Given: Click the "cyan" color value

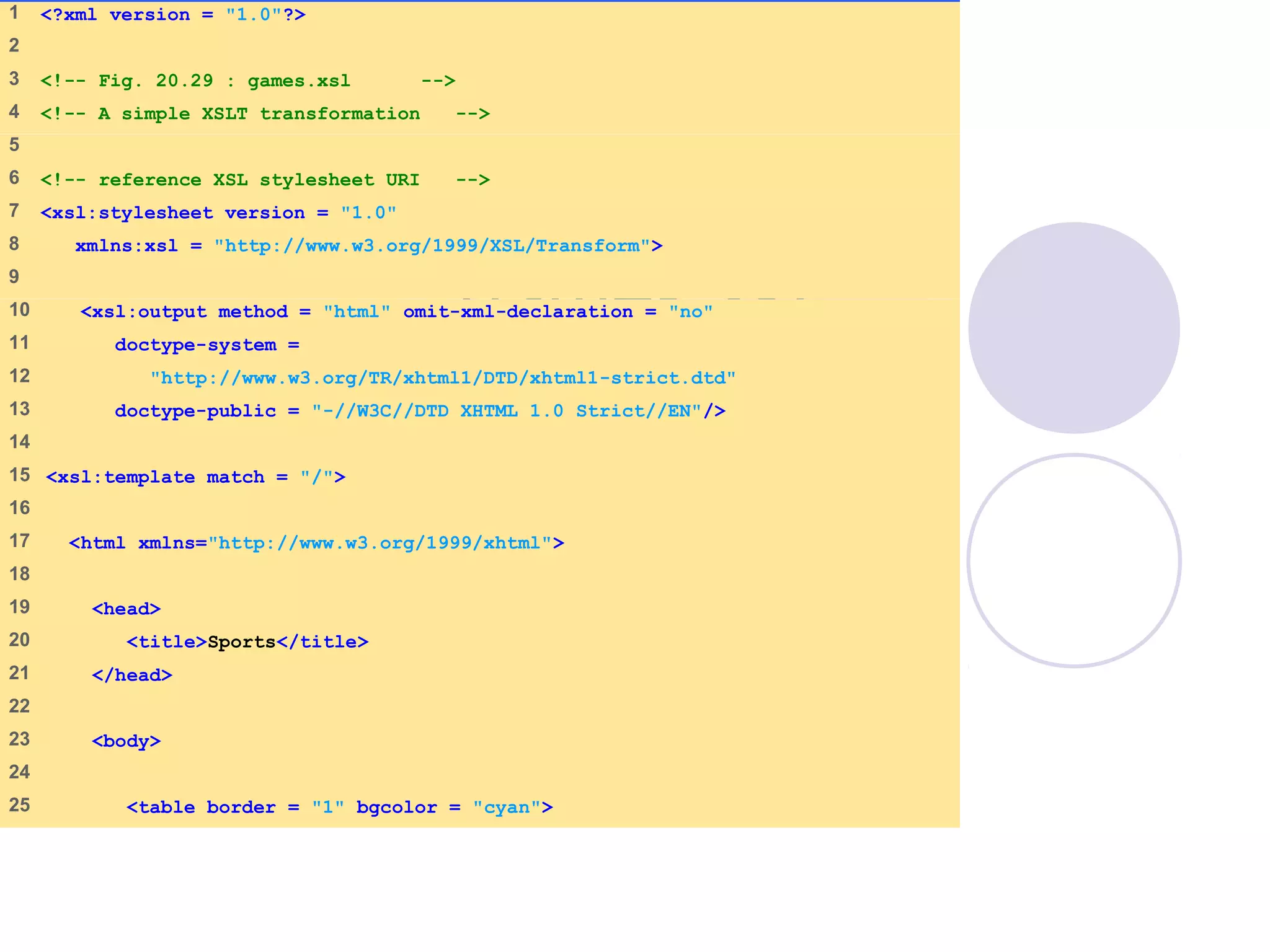Looking at the screenshot, I should coord(507,808).
